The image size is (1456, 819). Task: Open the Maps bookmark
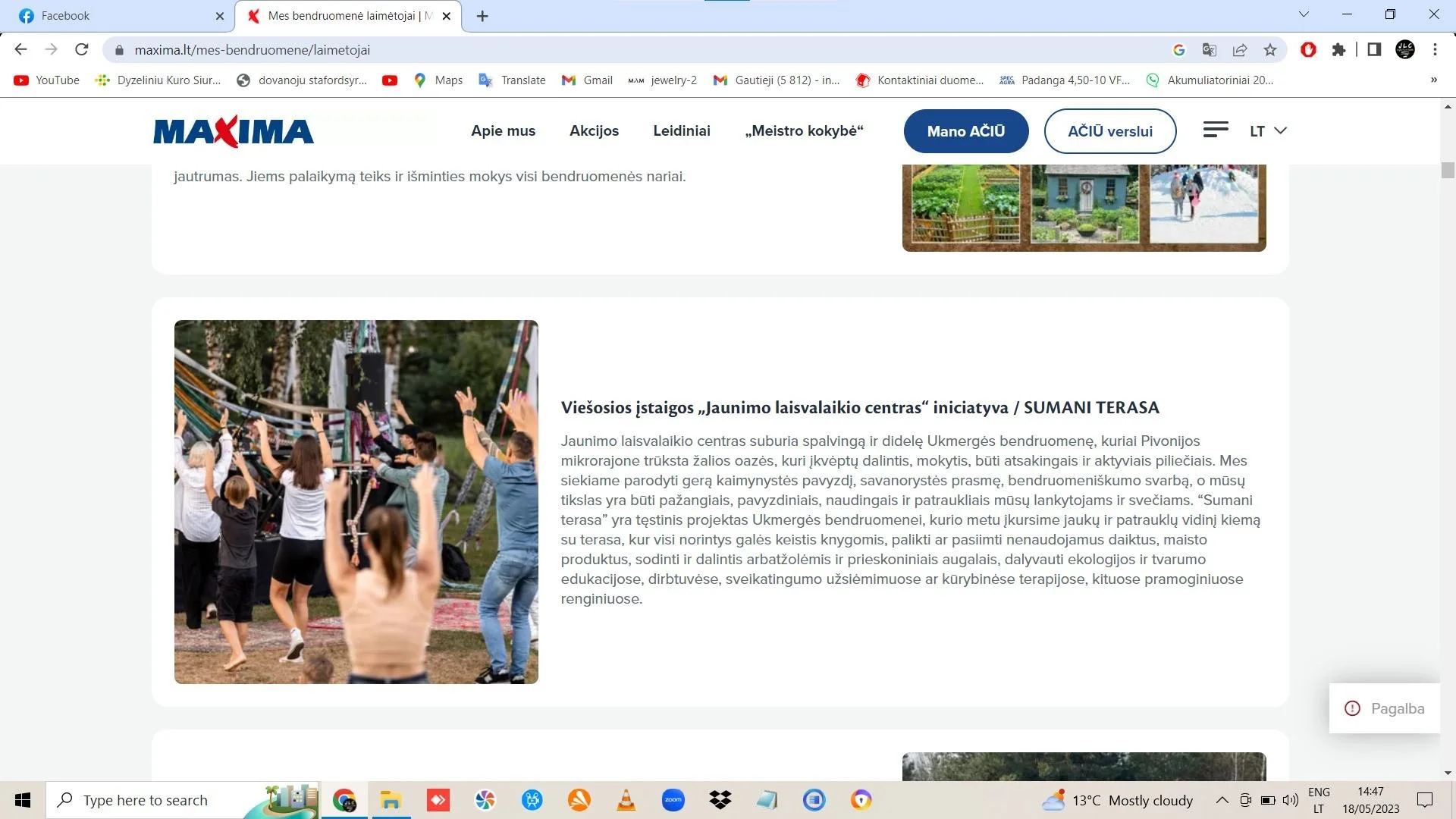438,80
